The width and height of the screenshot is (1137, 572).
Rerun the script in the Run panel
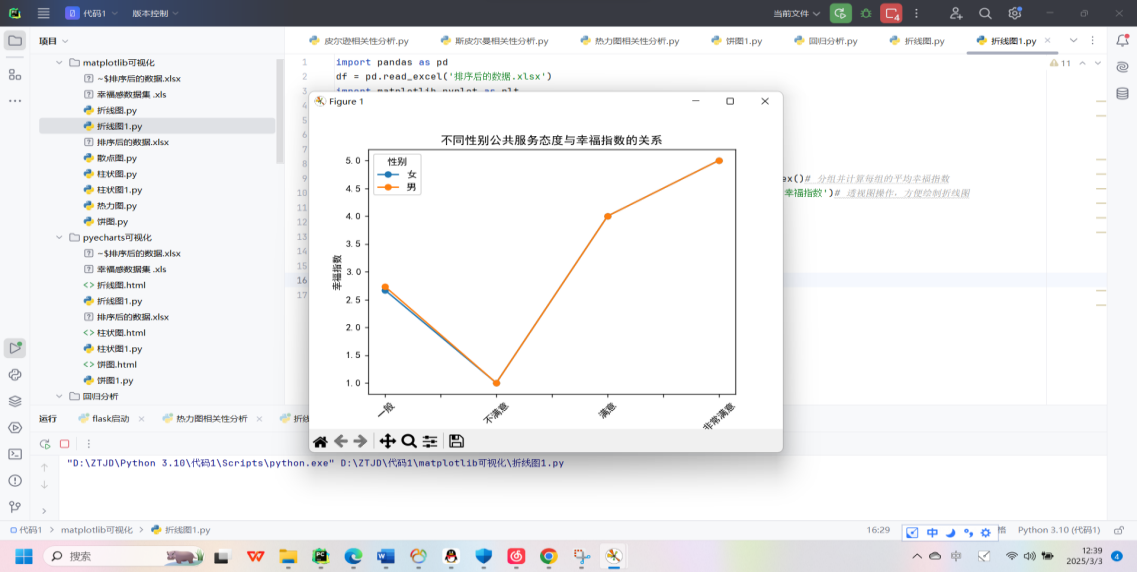pyautogui.click(x=45, y=444)
